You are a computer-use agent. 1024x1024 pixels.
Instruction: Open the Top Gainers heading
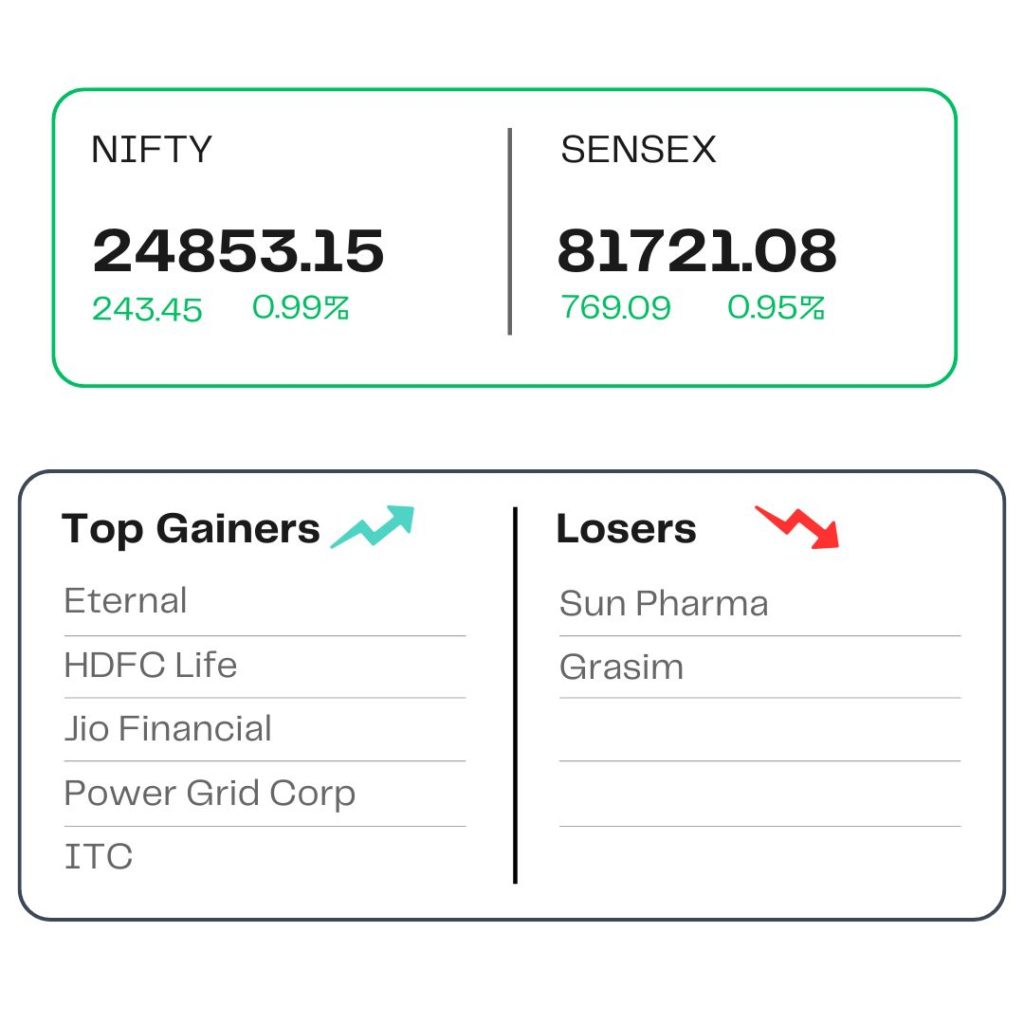click(191, 528)
